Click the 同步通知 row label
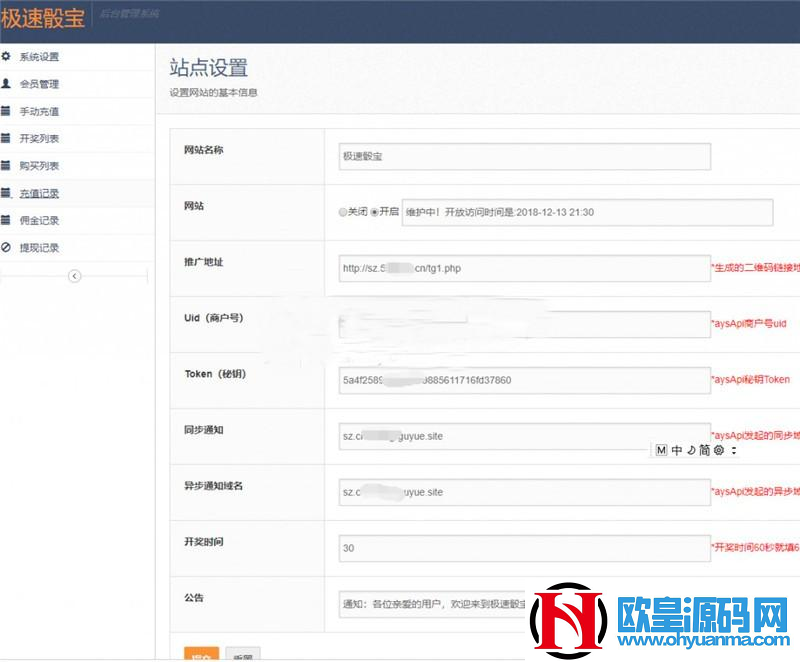The image size is (800, 662). coord(204,430)
